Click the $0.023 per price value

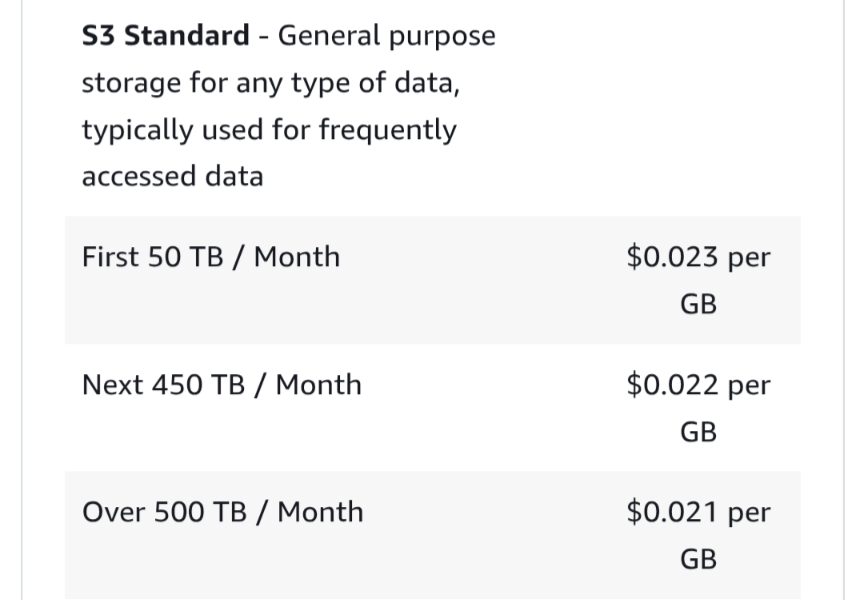click(698, 257)
